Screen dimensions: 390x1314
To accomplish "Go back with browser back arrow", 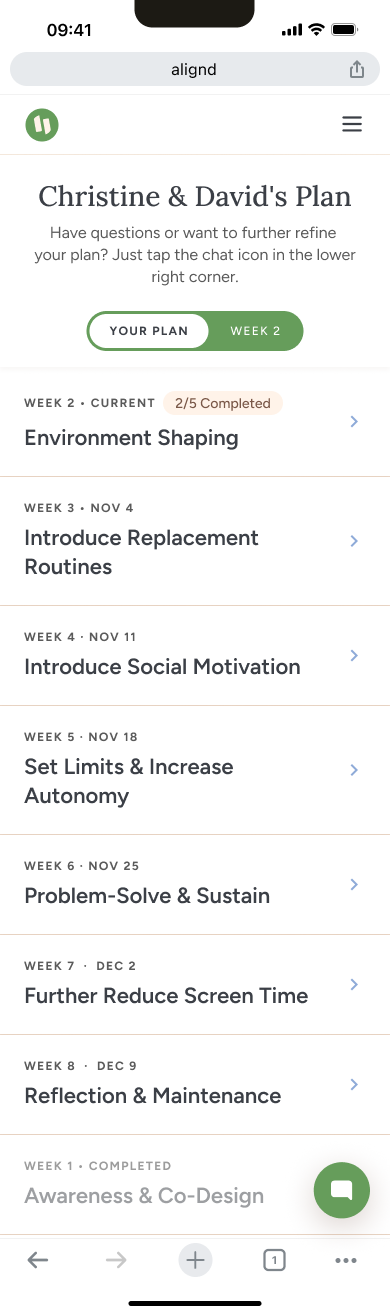I will [x=38, y=1260].
